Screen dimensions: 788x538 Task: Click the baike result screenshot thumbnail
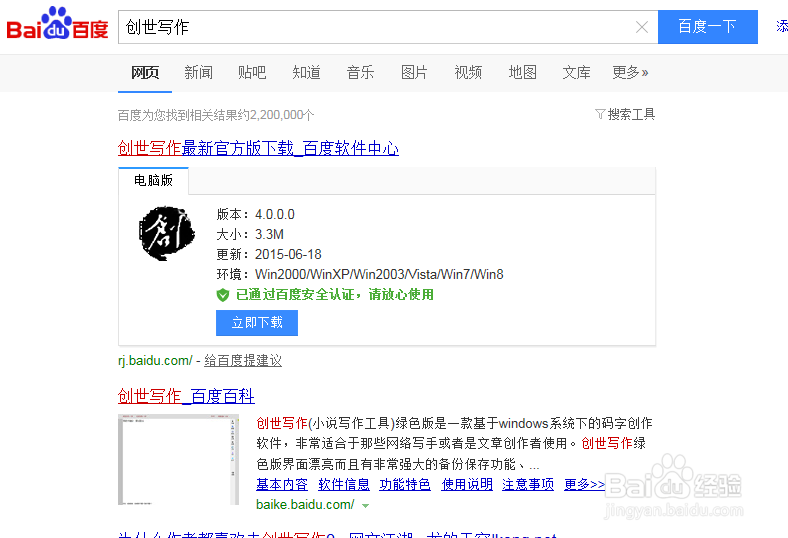[x=178, y=460]
